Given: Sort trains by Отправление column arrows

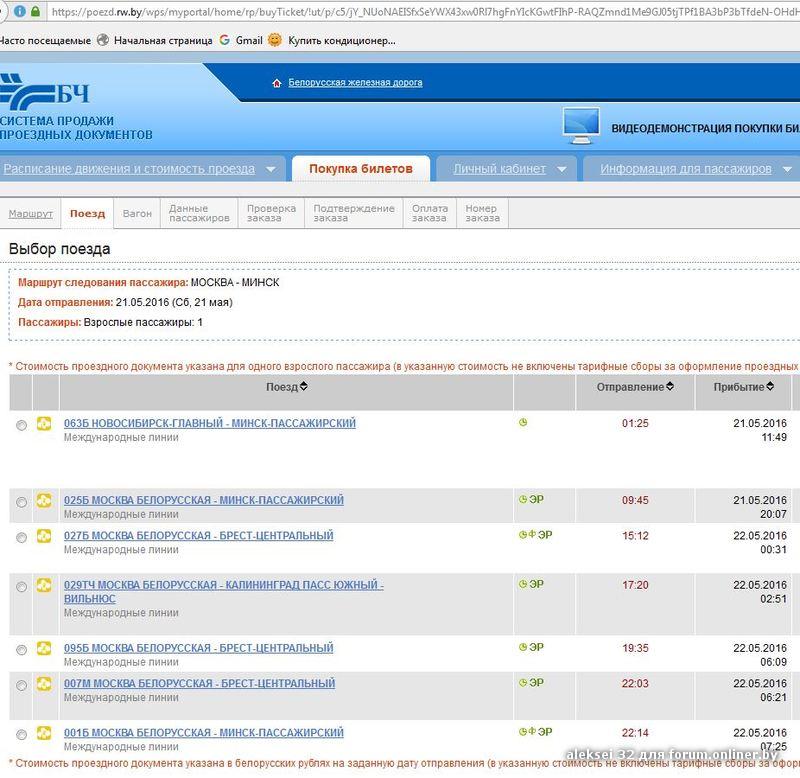Looking at the screenshot, I should coord(670,387).
